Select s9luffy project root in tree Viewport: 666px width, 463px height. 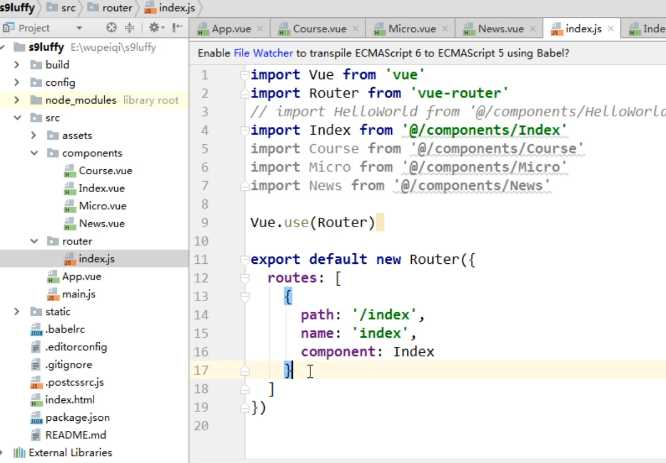[46, 47]
